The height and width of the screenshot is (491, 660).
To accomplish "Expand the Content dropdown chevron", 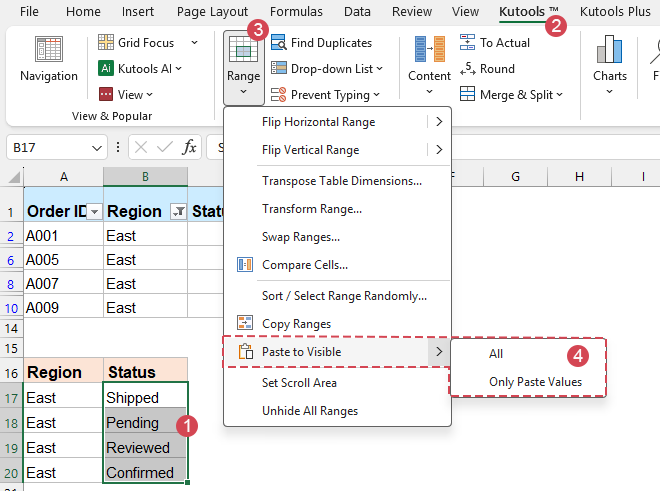I will pyautogui.click(x=429, y=91).
